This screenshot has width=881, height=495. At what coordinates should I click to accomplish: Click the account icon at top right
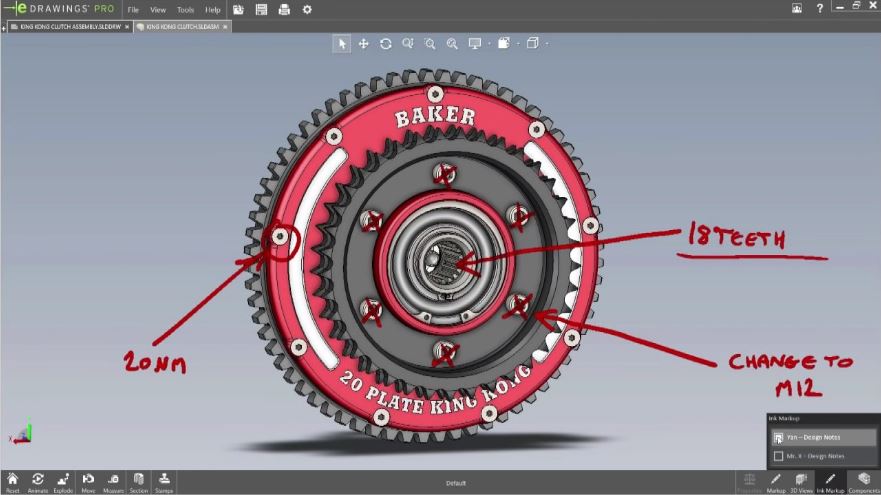click(x=797, y=8)
